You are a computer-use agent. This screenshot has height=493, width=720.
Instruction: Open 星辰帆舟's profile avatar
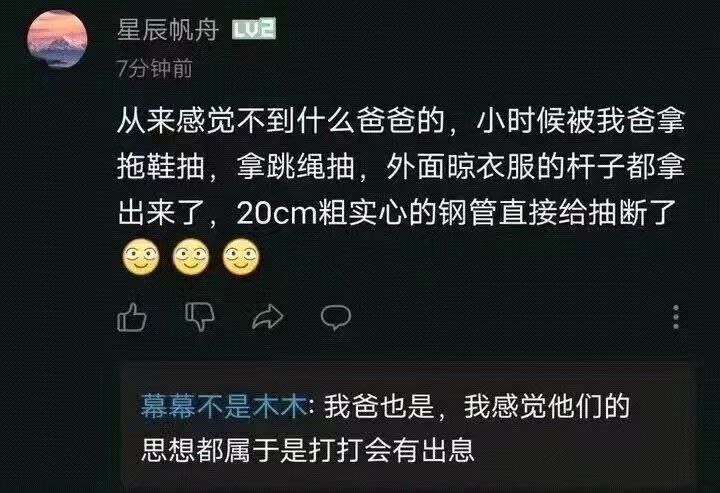[57, 39]
